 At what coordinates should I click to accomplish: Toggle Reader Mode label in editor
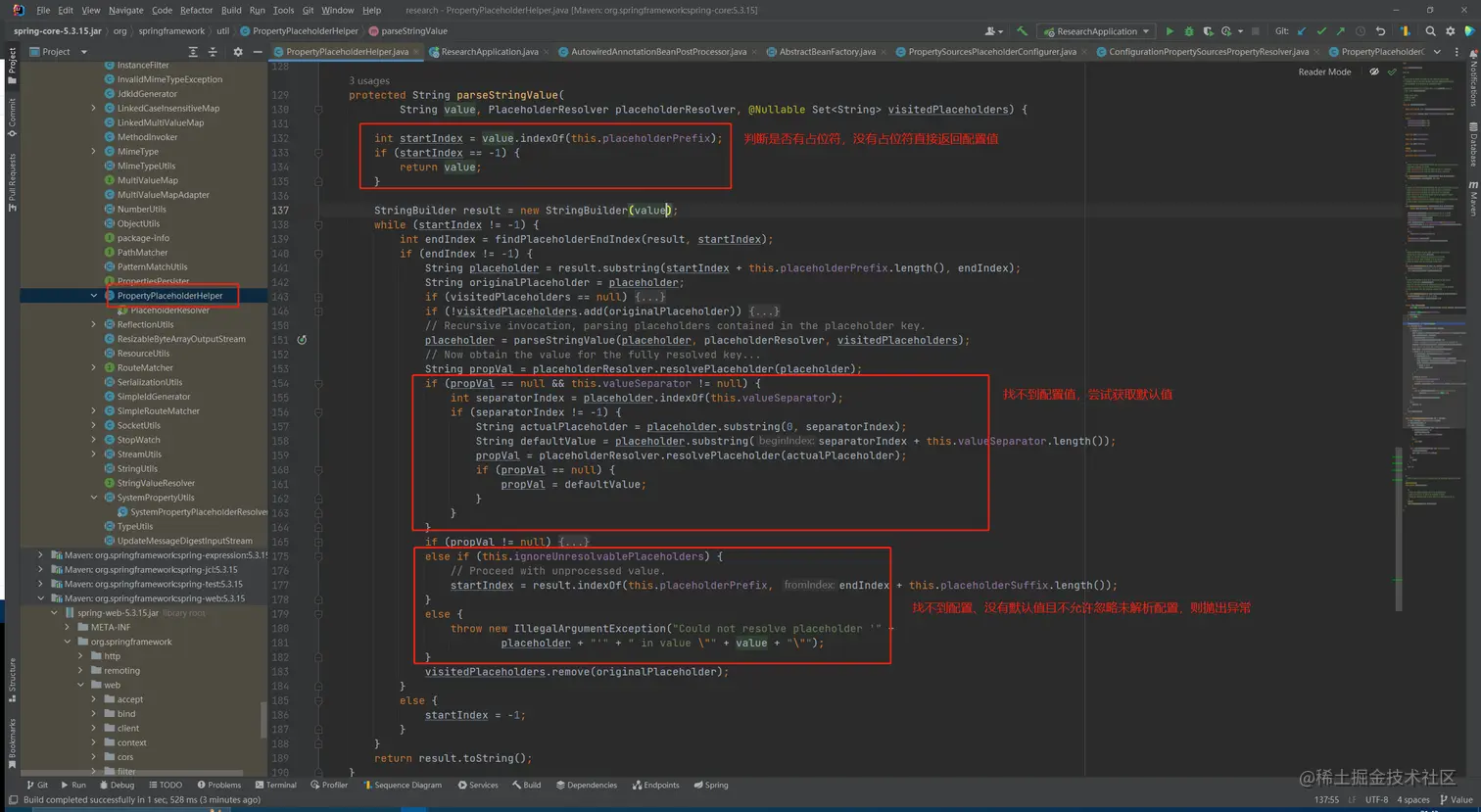(x=1324, y=72)
